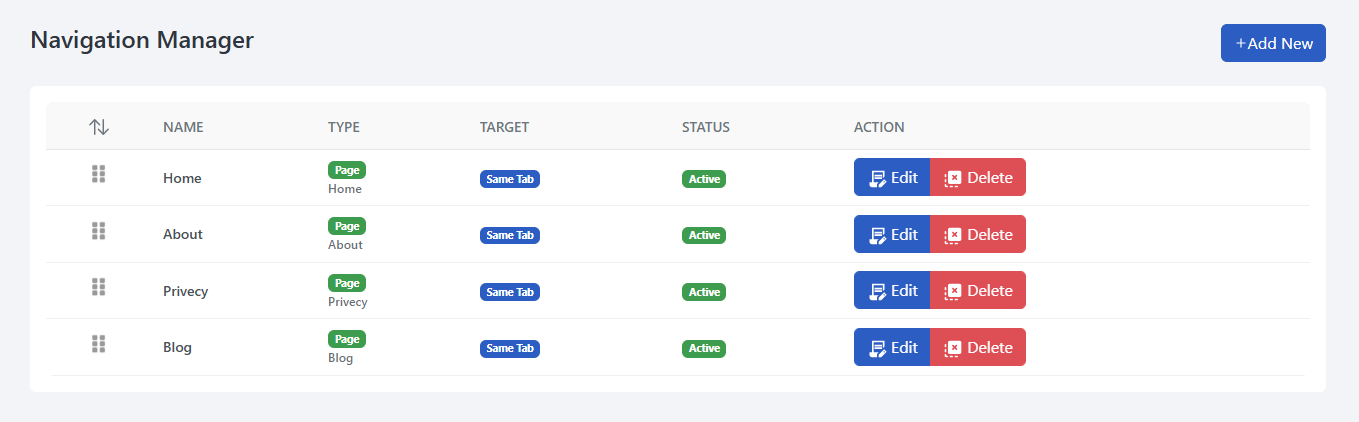Edit the About navigation item
Screen dimensions: 1359x422
tap(892, 235)
